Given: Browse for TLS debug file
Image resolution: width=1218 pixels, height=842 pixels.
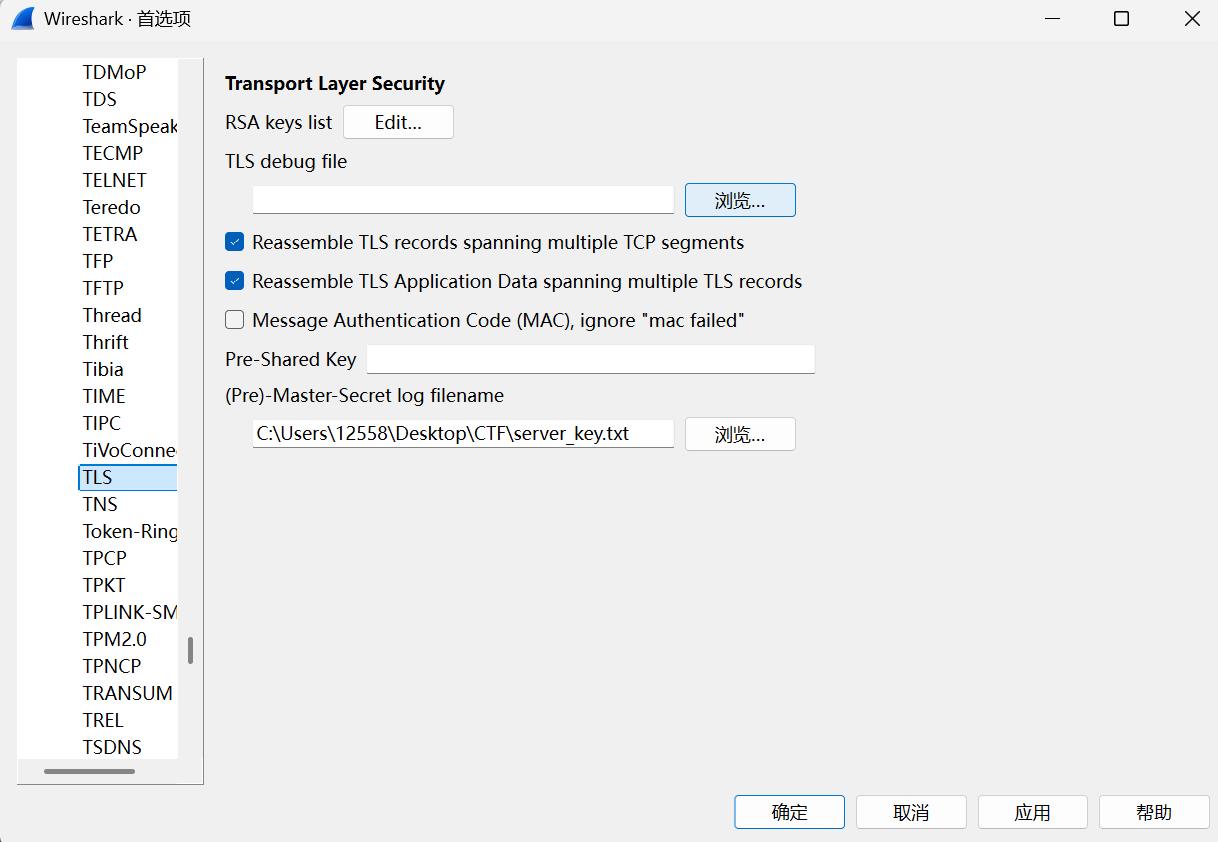Looking at the screenshot, I should click(740, 200).
